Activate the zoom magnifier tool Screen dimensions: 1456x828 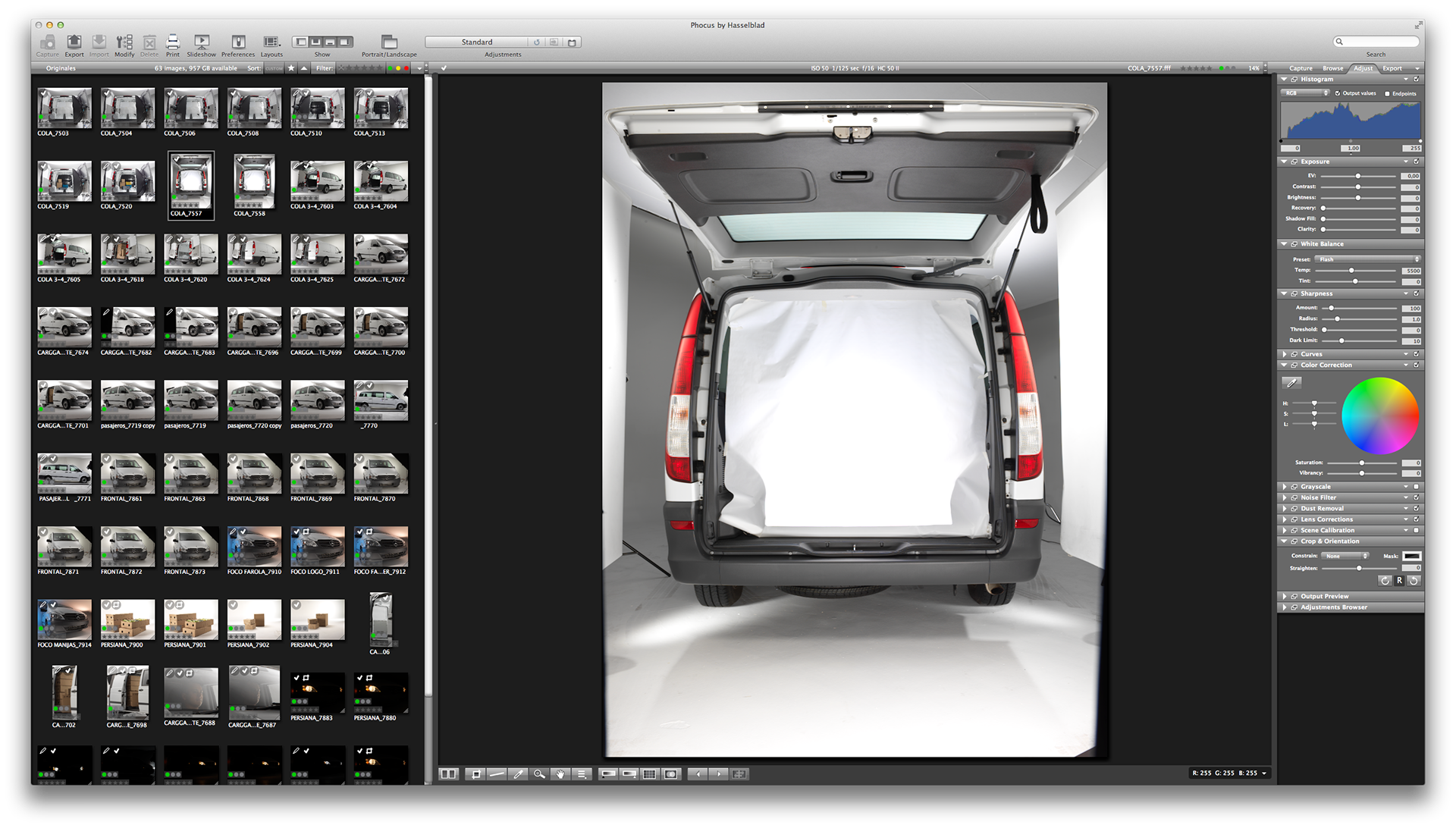coord(539,774)
